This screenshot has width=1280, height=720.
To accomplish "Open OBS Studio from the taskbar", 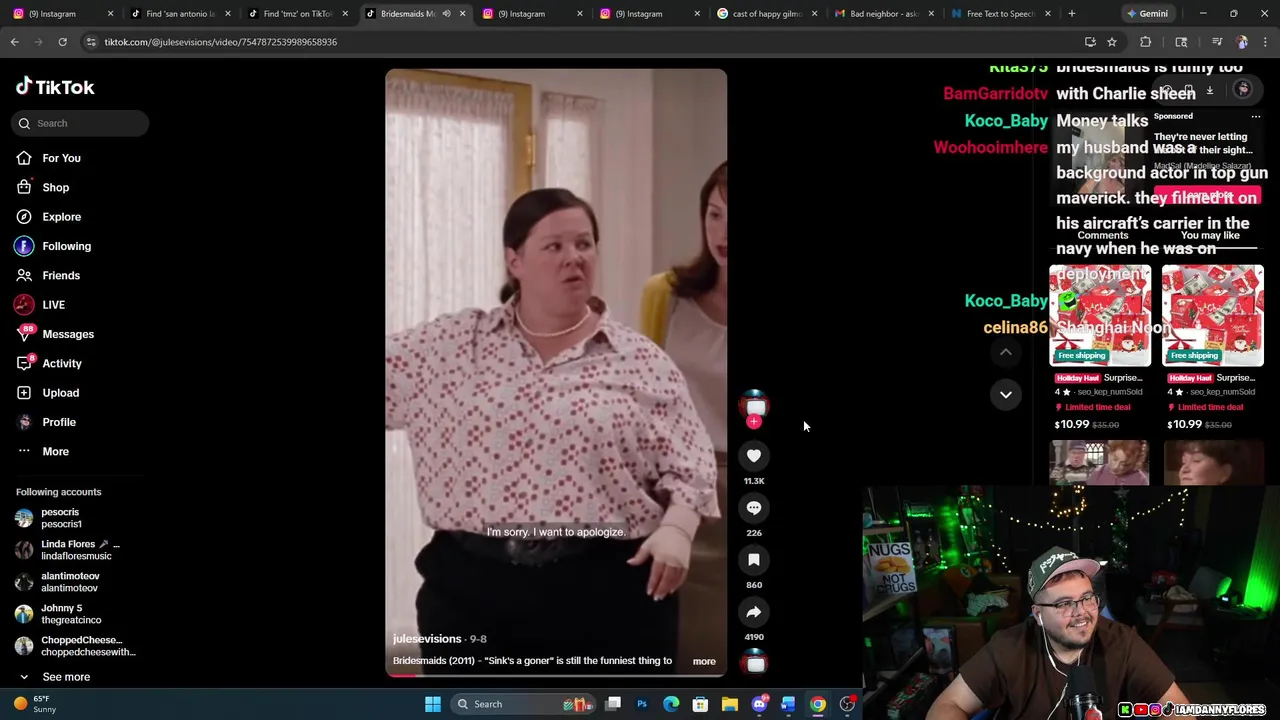I will (x=847, y=704).
